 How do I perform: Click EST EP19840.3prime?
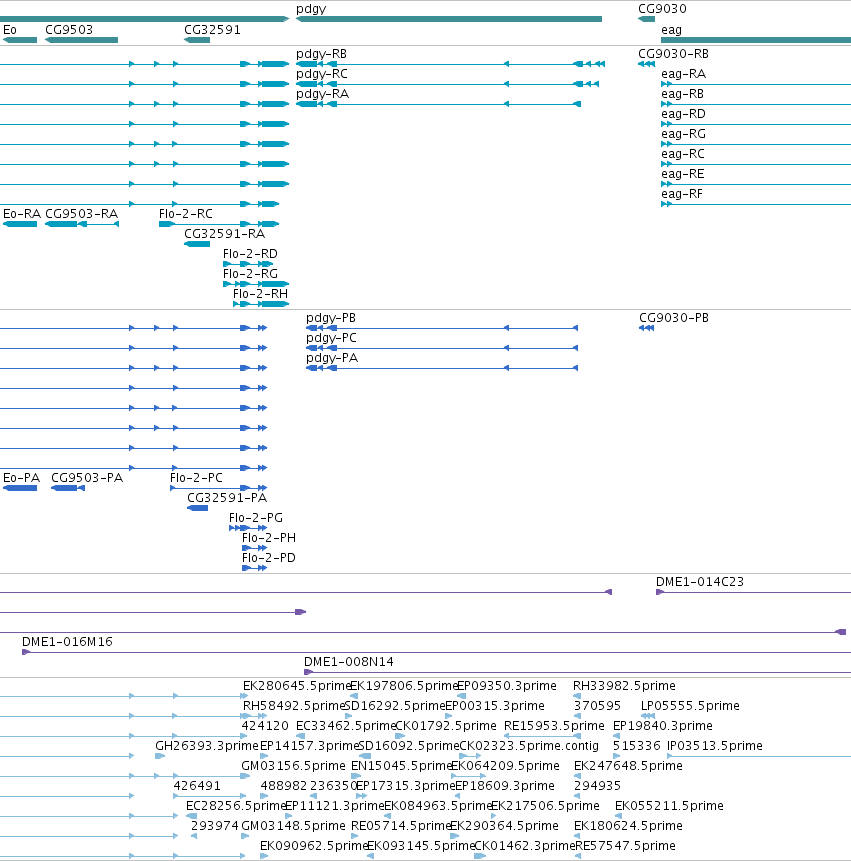tap(617, 736)
